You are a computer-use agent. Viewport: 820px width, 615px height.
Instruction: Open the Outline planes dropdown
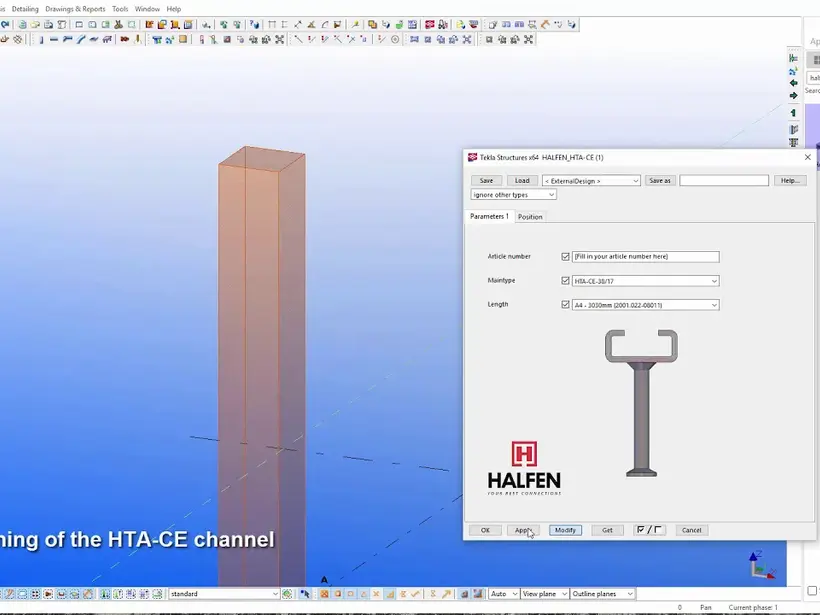602,594
